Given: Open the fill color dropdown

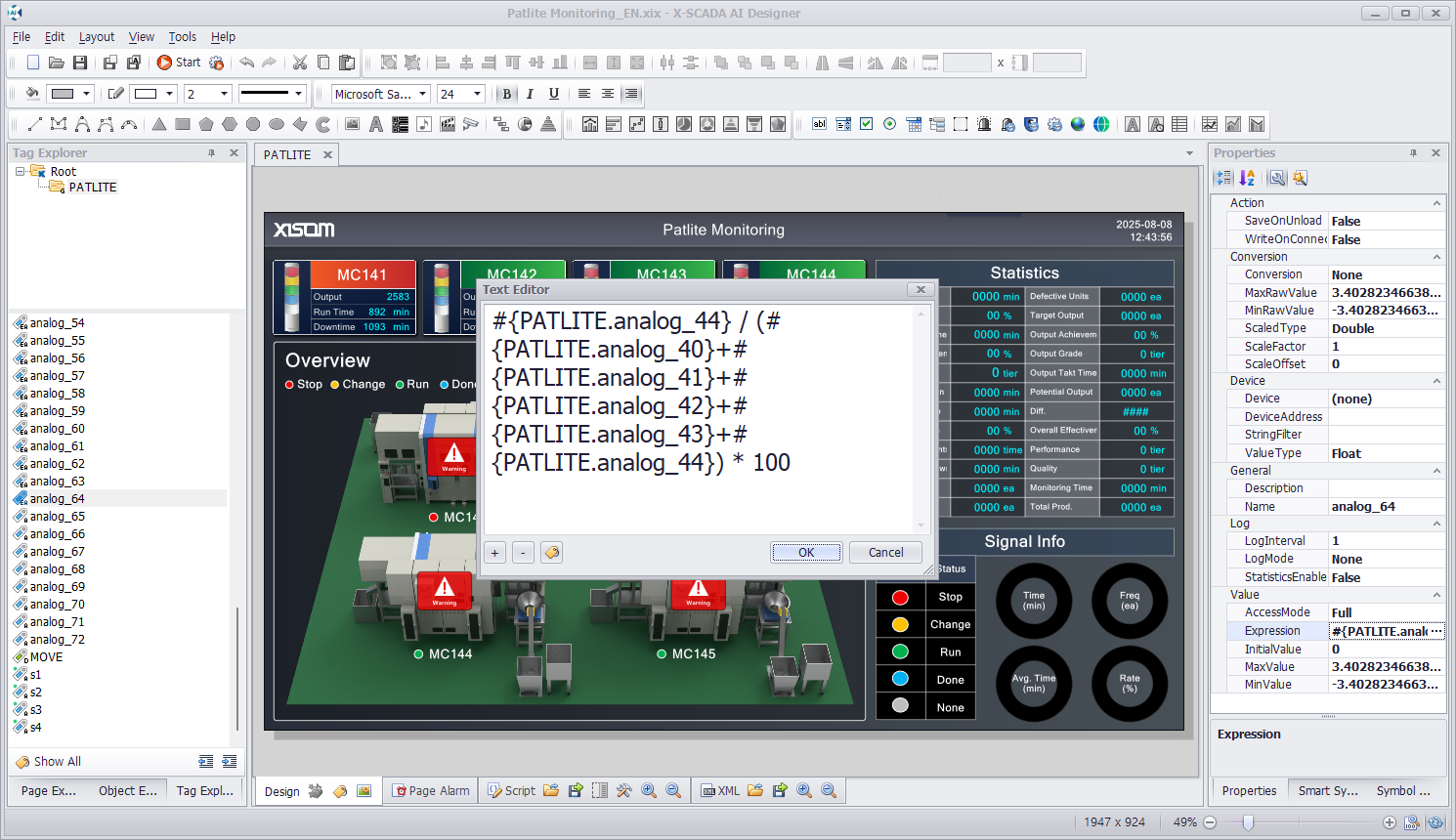Looking at the screenshot, I should [x=86, y=94].
